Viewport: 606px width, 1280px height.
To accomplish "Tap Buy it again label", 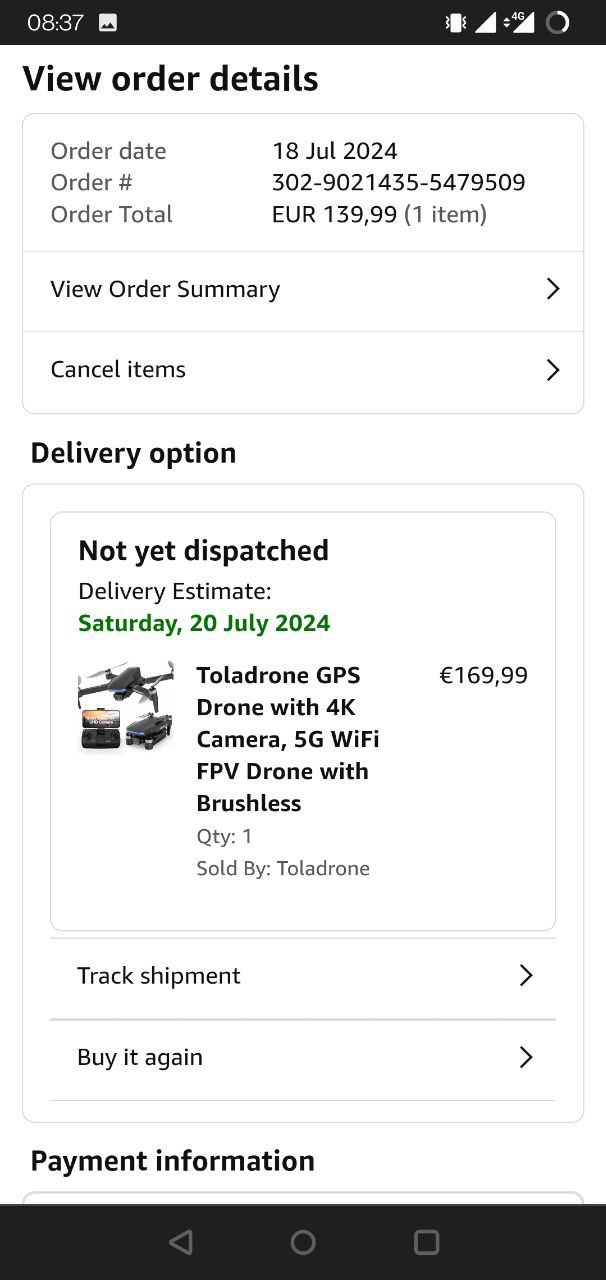I will pyautogui.click(x=140, y=1057).
